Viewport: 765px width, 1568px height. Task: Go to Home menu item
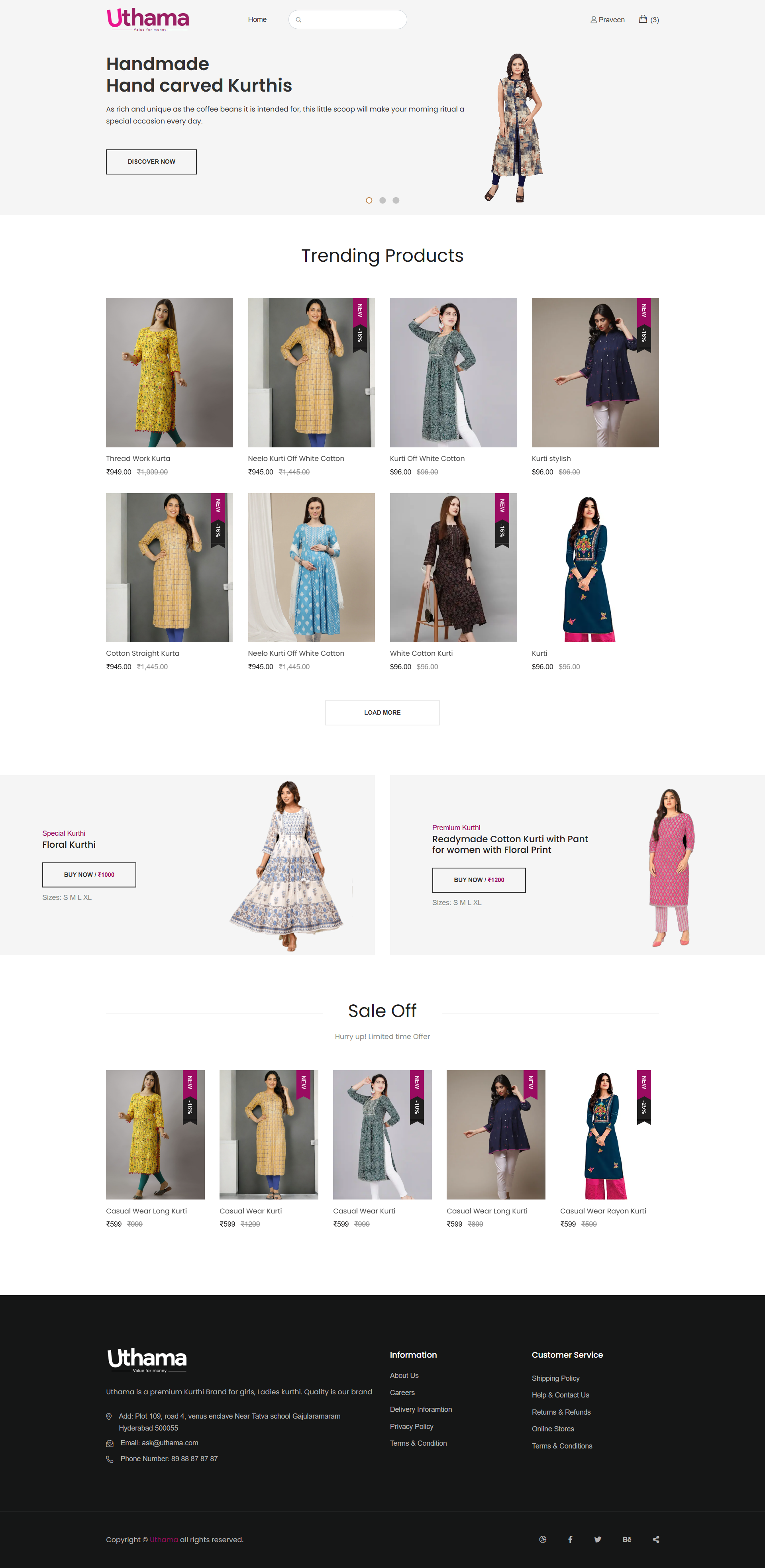coord(257,20)
